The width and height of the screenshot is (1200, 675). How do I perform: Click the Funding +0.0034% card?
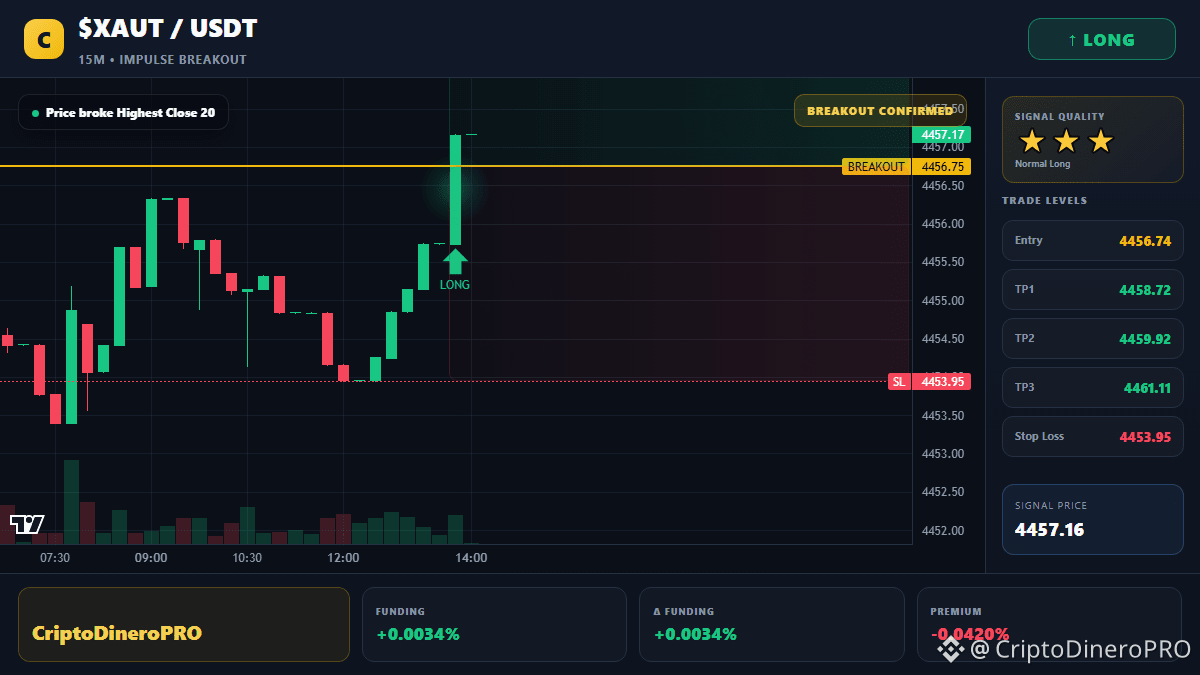[x=494, y=624]
